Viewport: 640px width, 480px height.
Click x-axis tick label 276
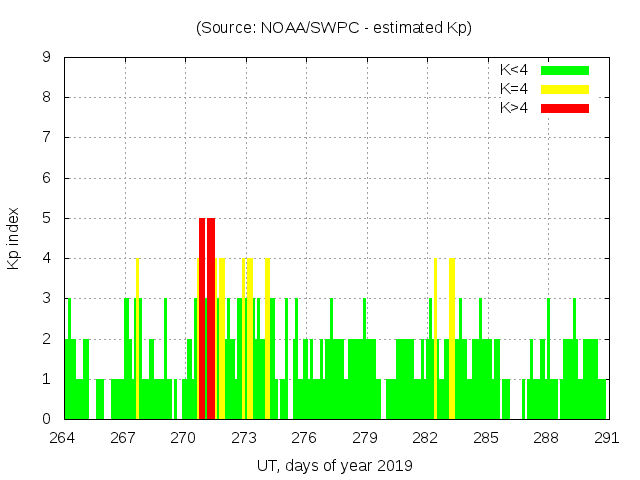tap(304, 437)
